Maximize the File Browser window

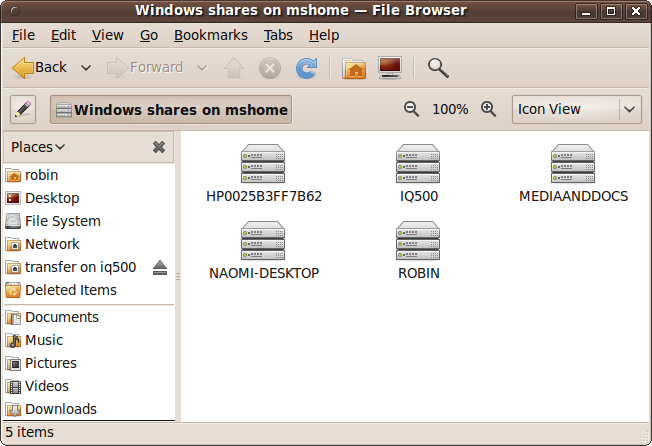611,11
